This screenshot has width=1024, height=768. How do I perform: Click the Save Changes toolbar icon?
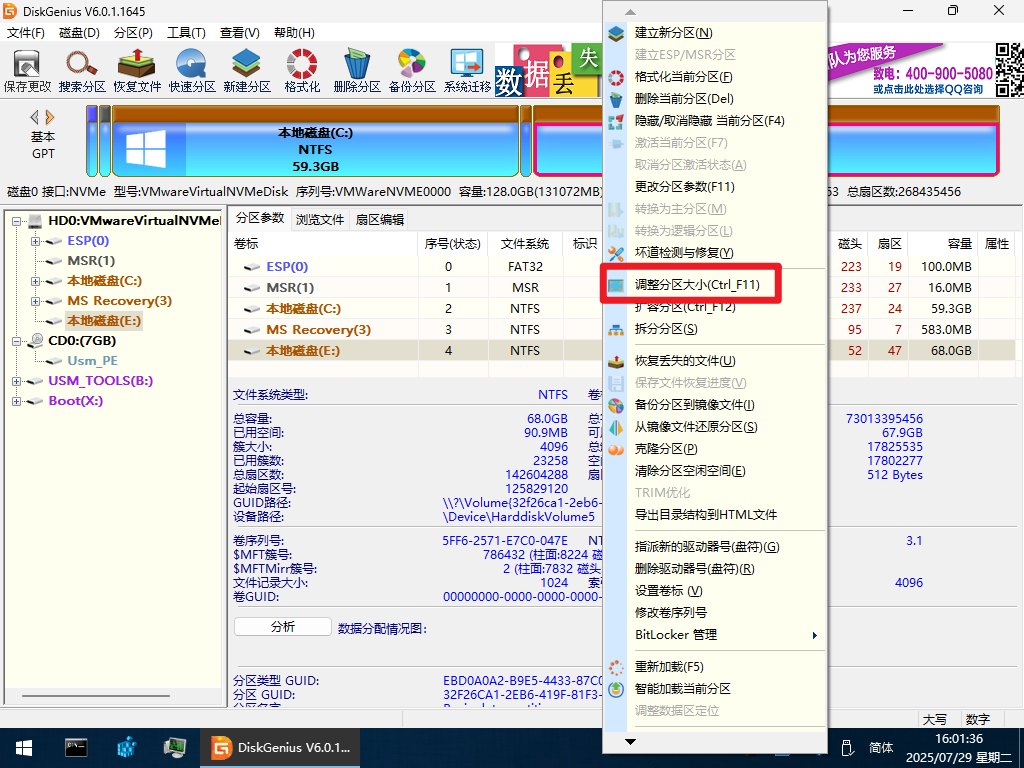pos(27,70)
